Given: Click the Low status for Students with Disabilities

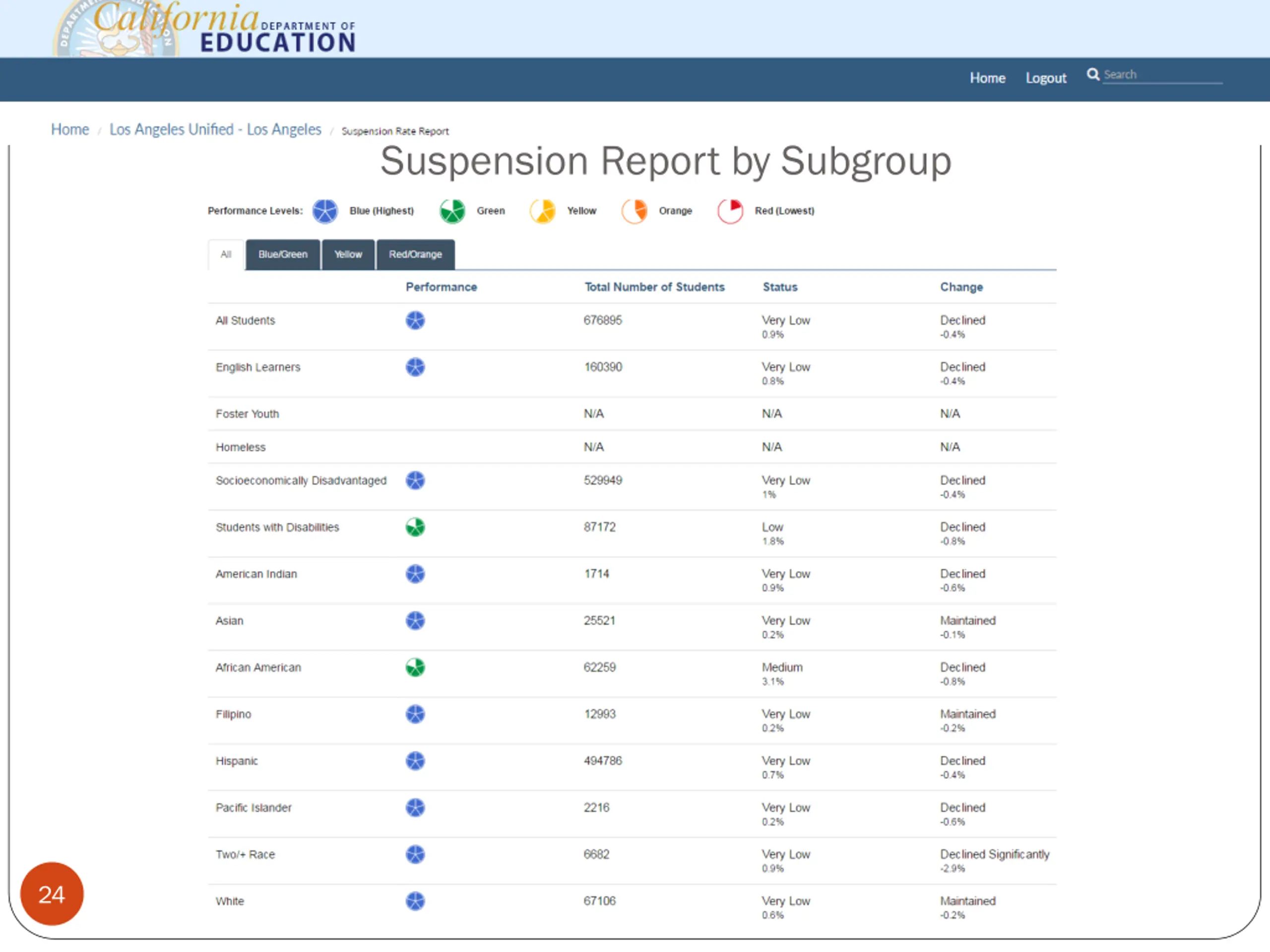Looking at the screenshot, I should click(x=772, y=527).
